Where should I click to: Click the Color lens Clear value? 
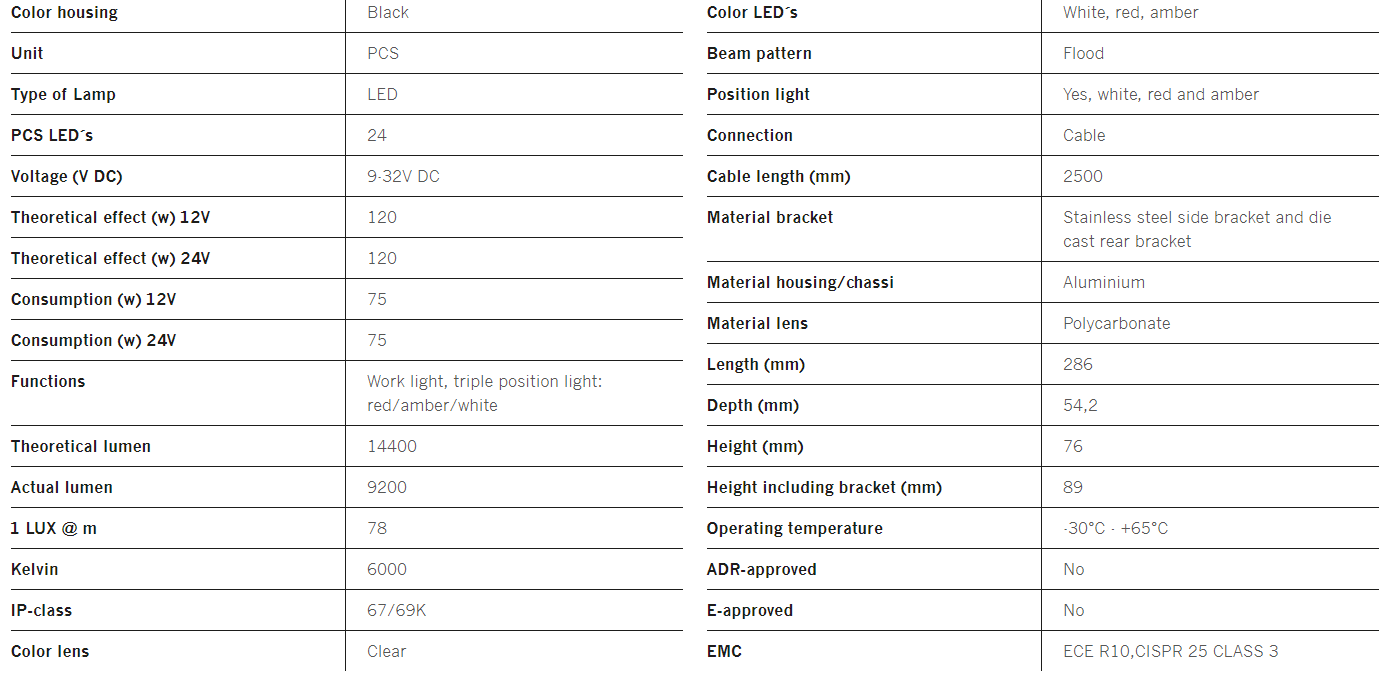point(387,651)
